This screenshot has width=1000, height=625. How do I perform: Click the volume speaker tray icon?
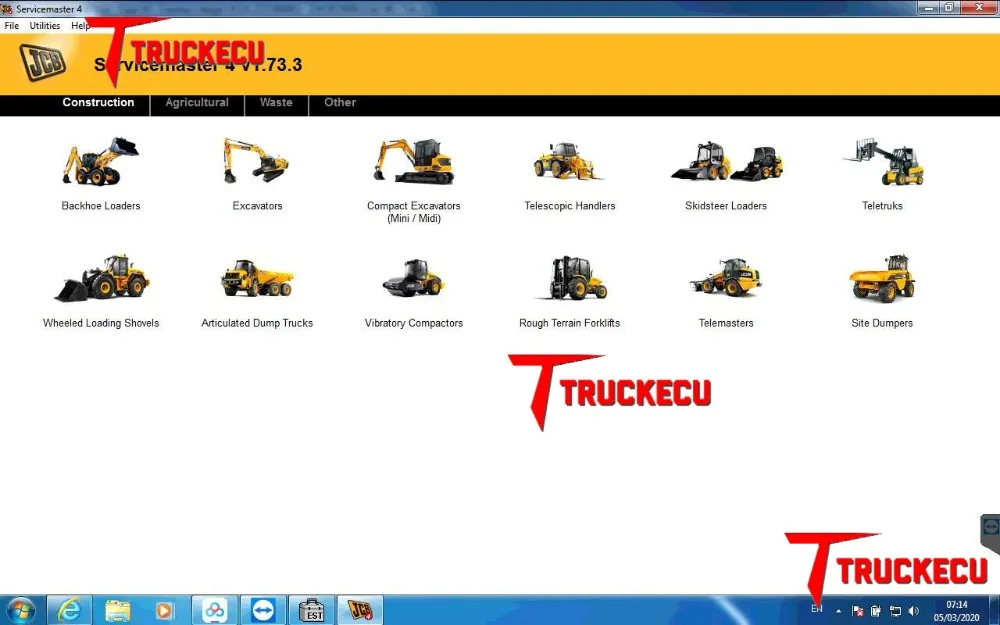click(913, 611)
